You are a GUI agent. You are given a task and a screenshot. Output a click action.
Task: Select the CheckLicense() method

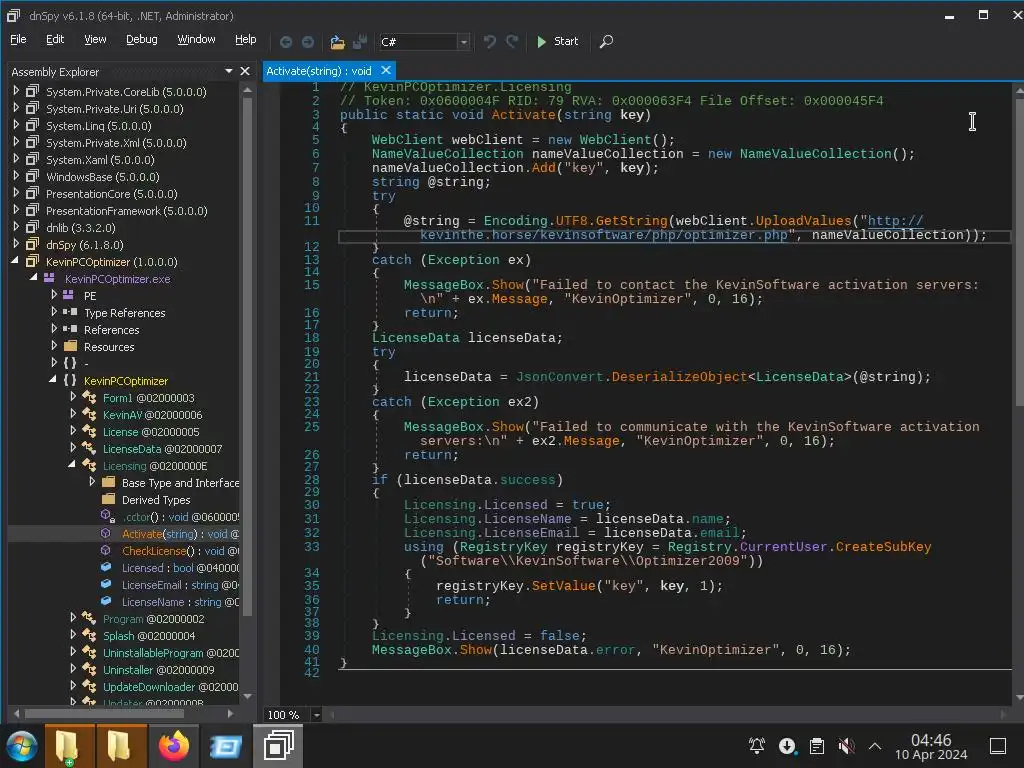click(180, 551)
